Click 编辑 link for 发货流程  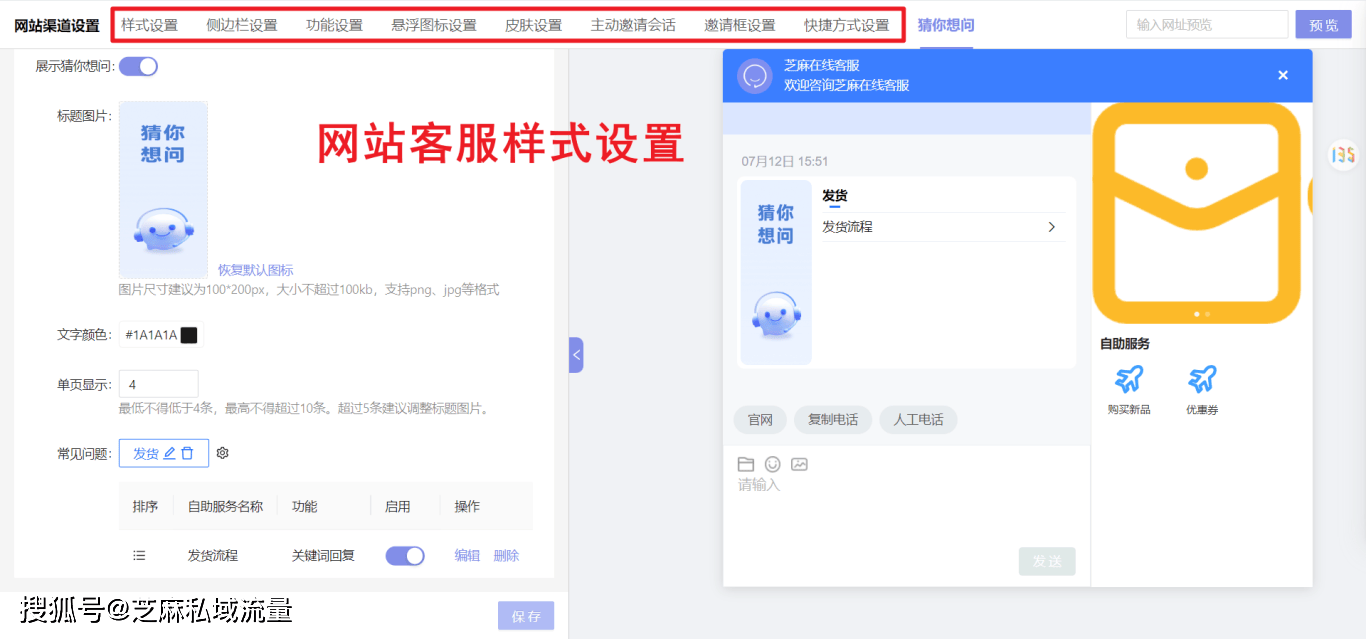[467, 556]
